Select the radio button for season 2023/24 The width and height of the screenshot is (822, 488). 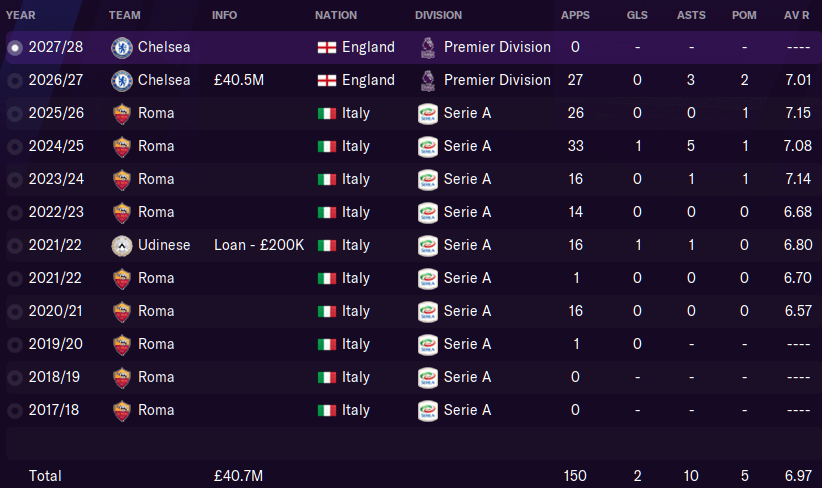point(15,180)
